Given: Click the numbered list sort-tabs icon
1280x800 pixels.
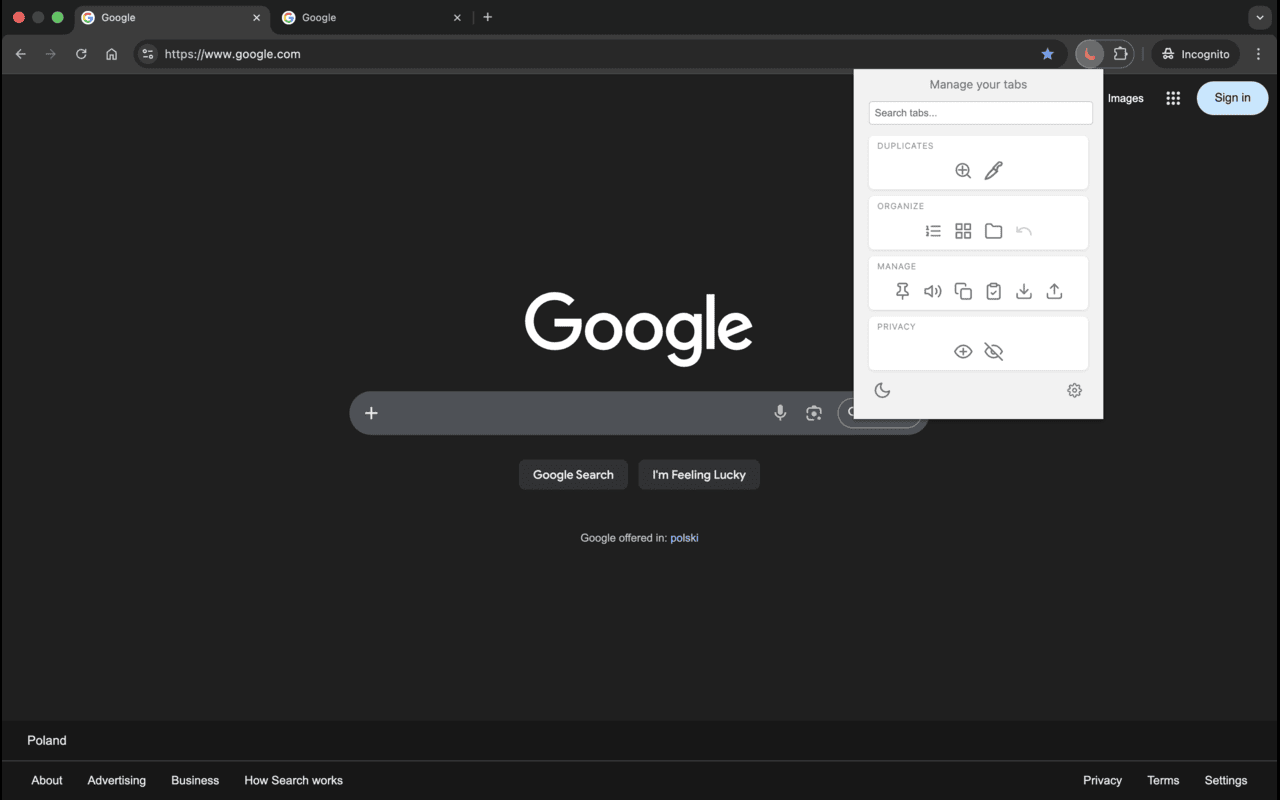Looking at the screenshot, I should (x=933, y=231).
